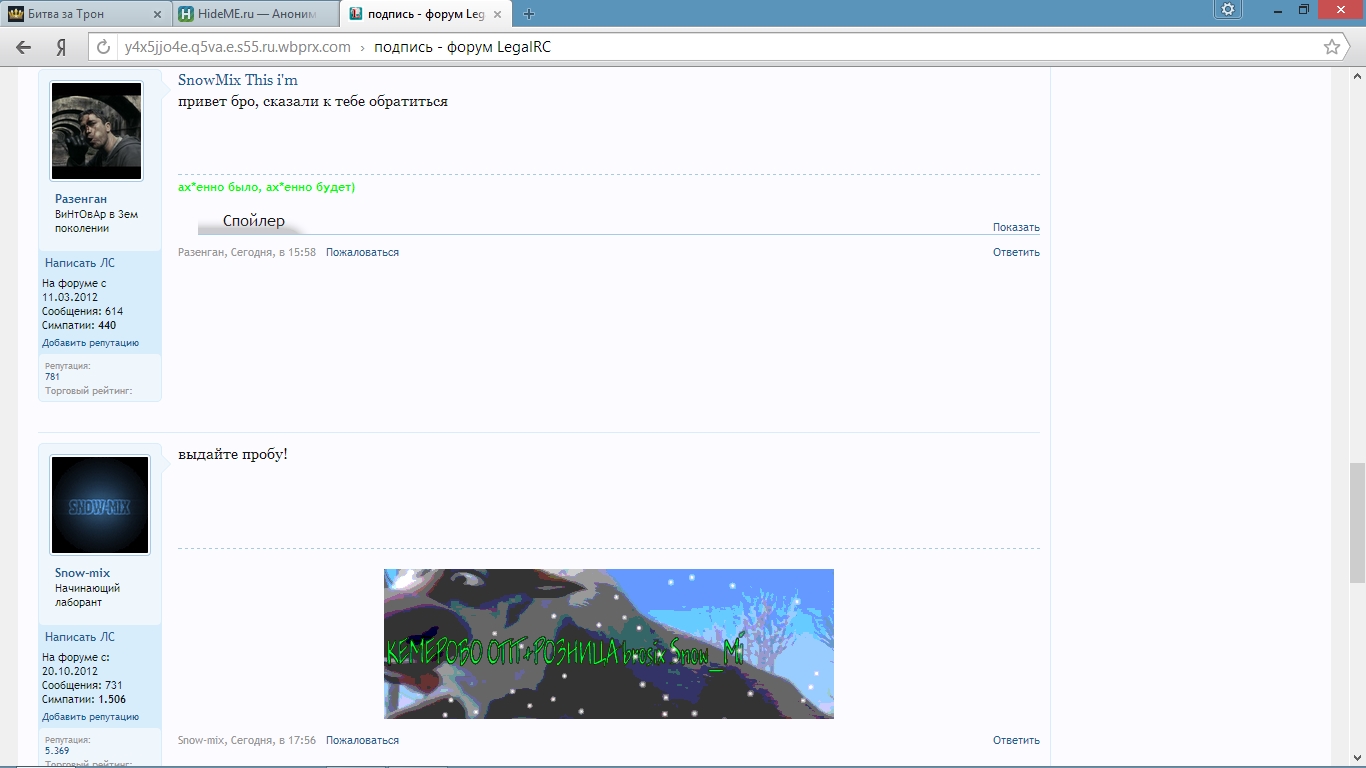Reply to Разенган's post with 'Ответить'
The height and width of the screenshot is (768, 1366).
(x=1016, y=252)
